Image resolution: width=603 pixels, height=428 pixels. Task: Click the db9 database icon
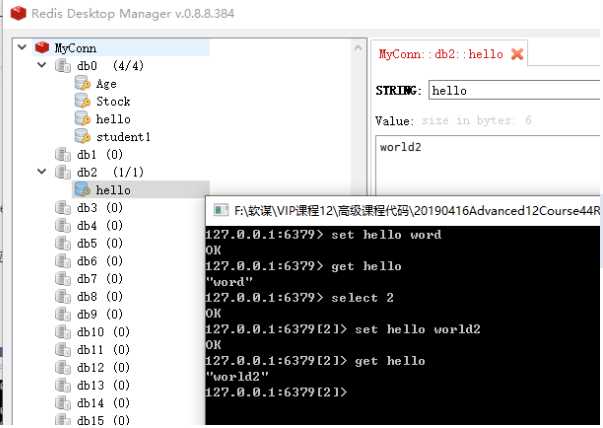pyautogui.click(x=63, y=314)
